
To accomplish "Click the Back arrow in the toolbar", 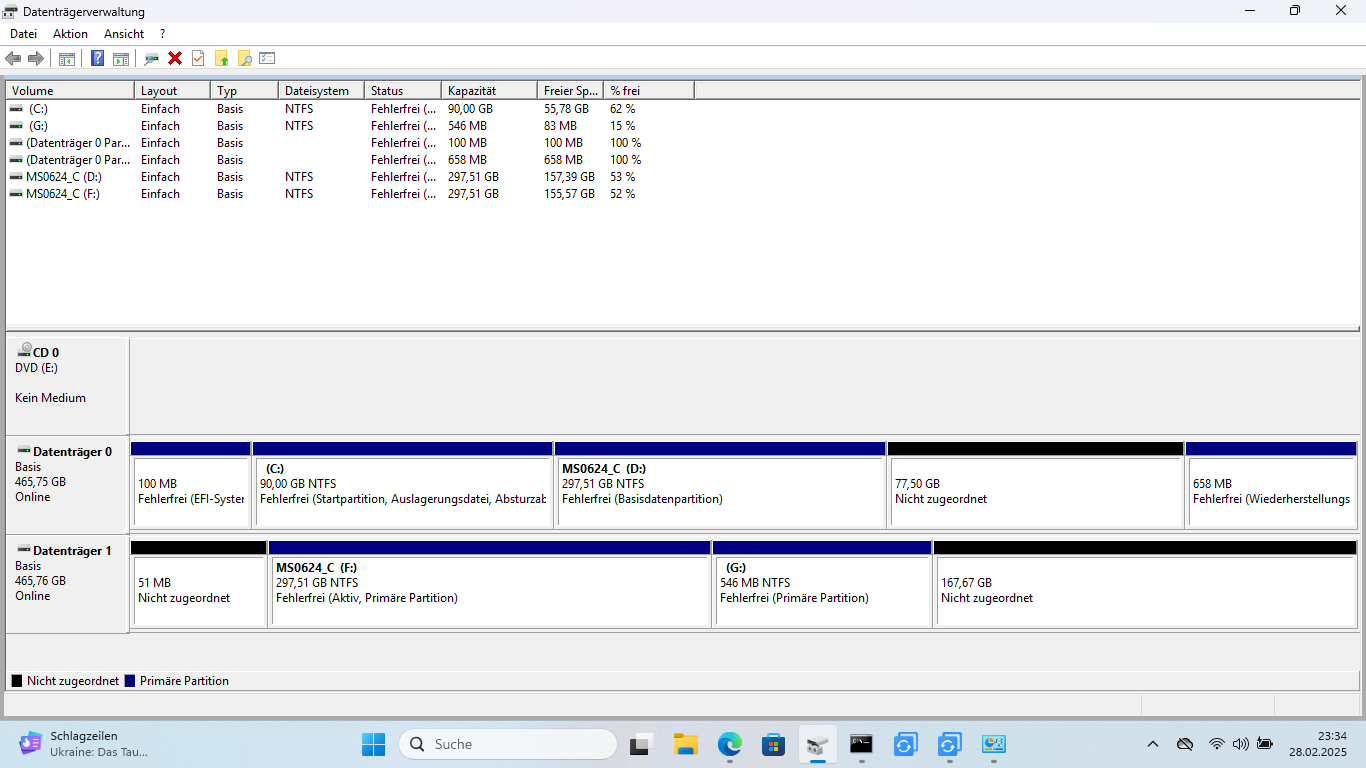I will (13, 58).
